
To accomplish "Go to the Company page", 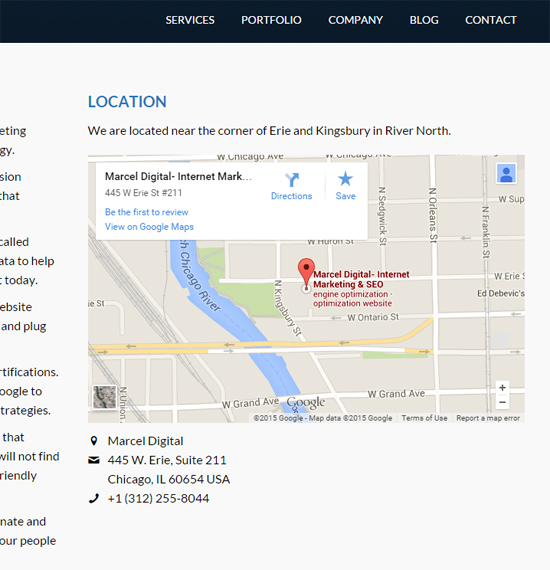I will click(x=355, y=20).
